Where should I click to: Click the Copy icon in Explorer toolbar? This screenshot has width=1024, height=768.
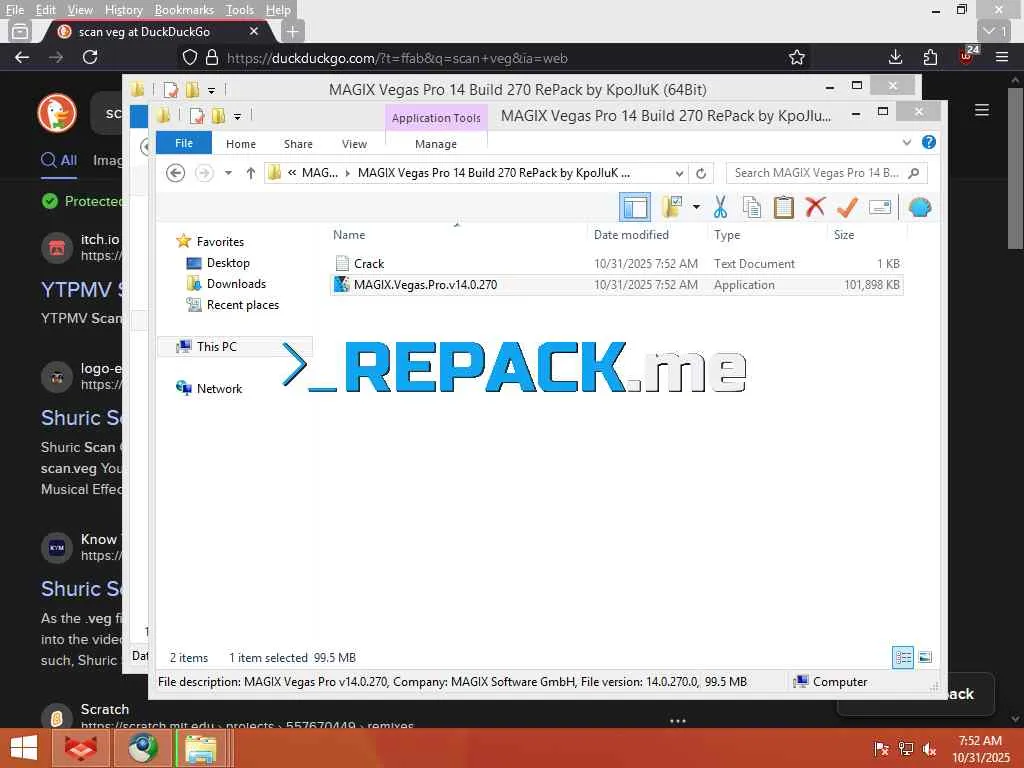[752, 207]
